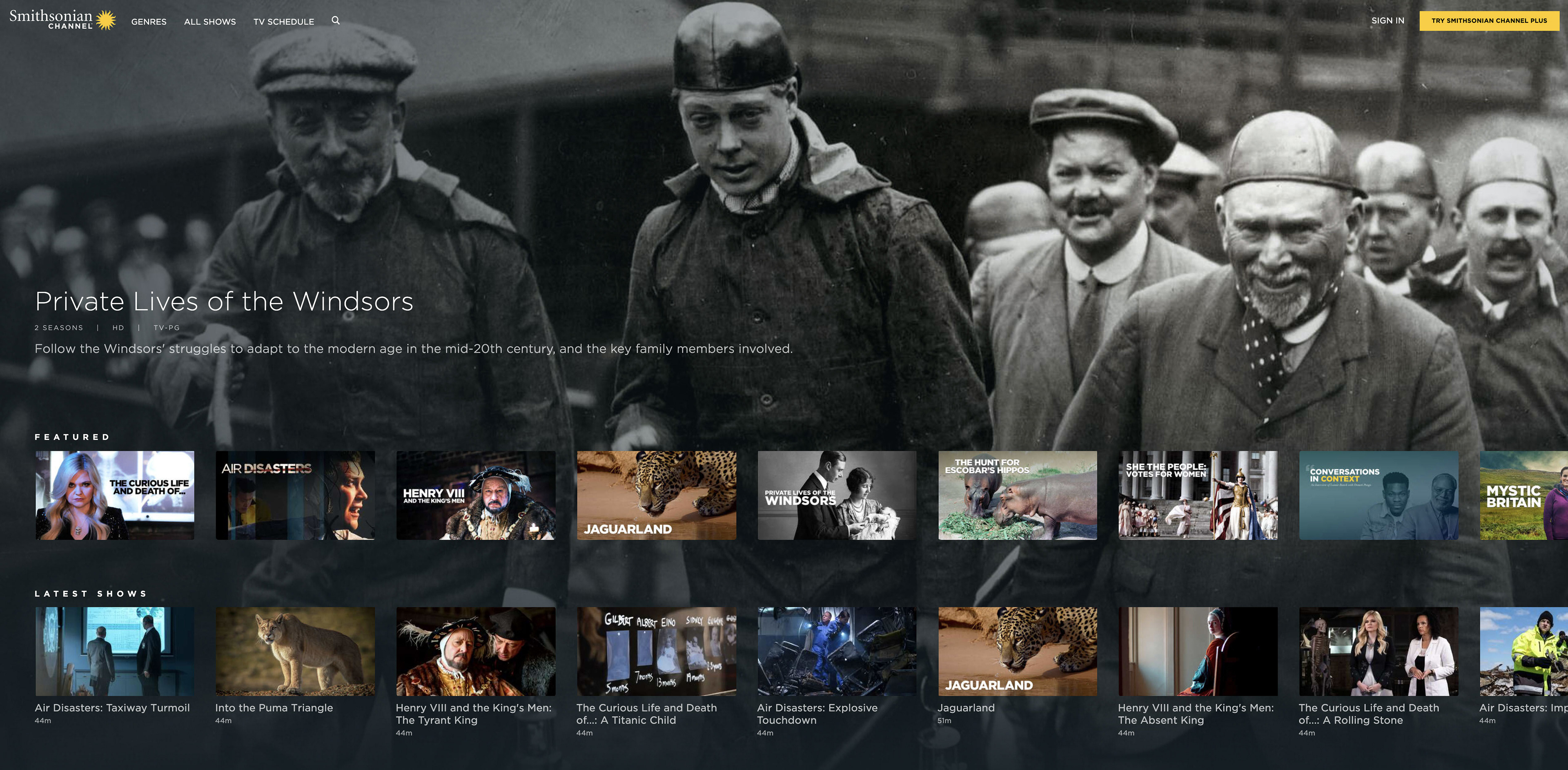1568x770 pixels.
Task: Open the search magnifier icon
Action: coord(335,21)
